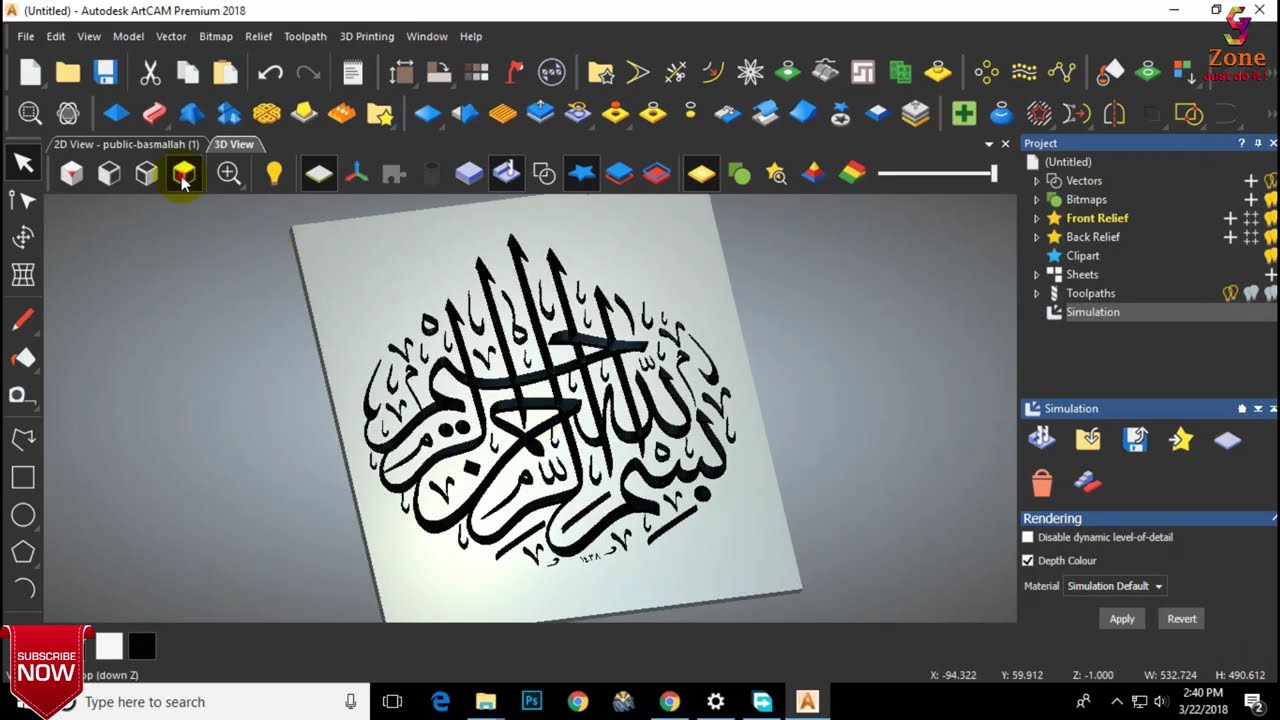Click the Paste clipboard icon
1280x720 pixels.
tap(226, 72)
